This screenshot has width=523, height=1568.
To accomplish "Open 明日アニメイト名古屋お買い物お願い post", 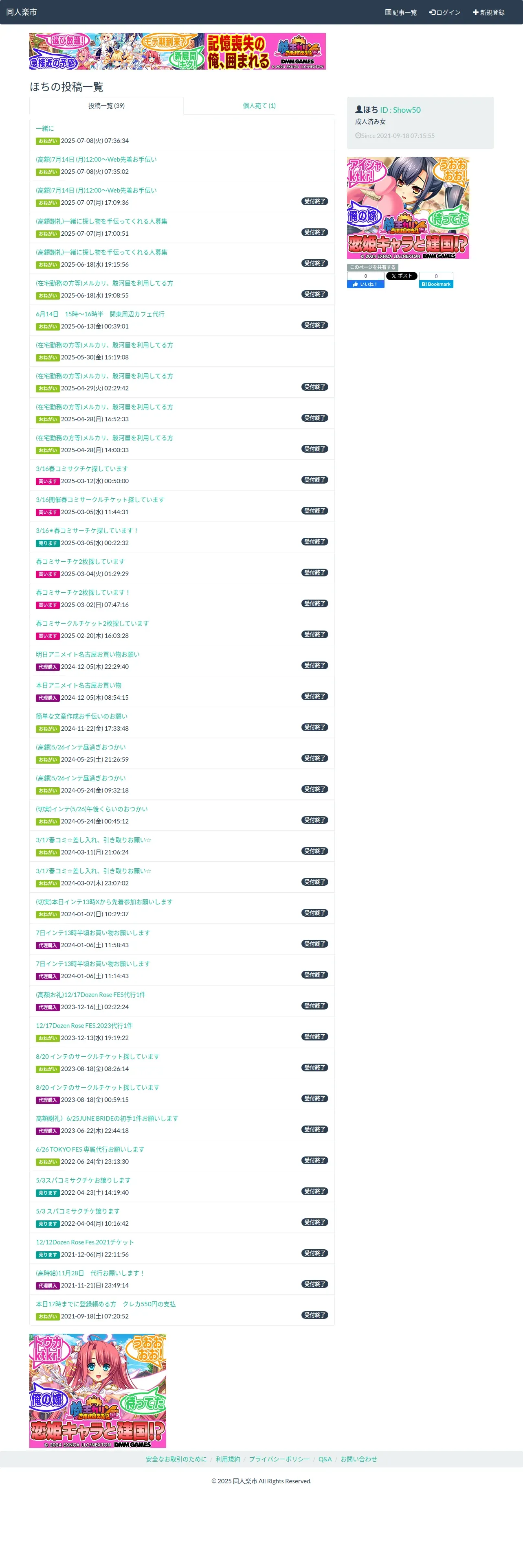I will pyautogui.click(x=88, y=654).
